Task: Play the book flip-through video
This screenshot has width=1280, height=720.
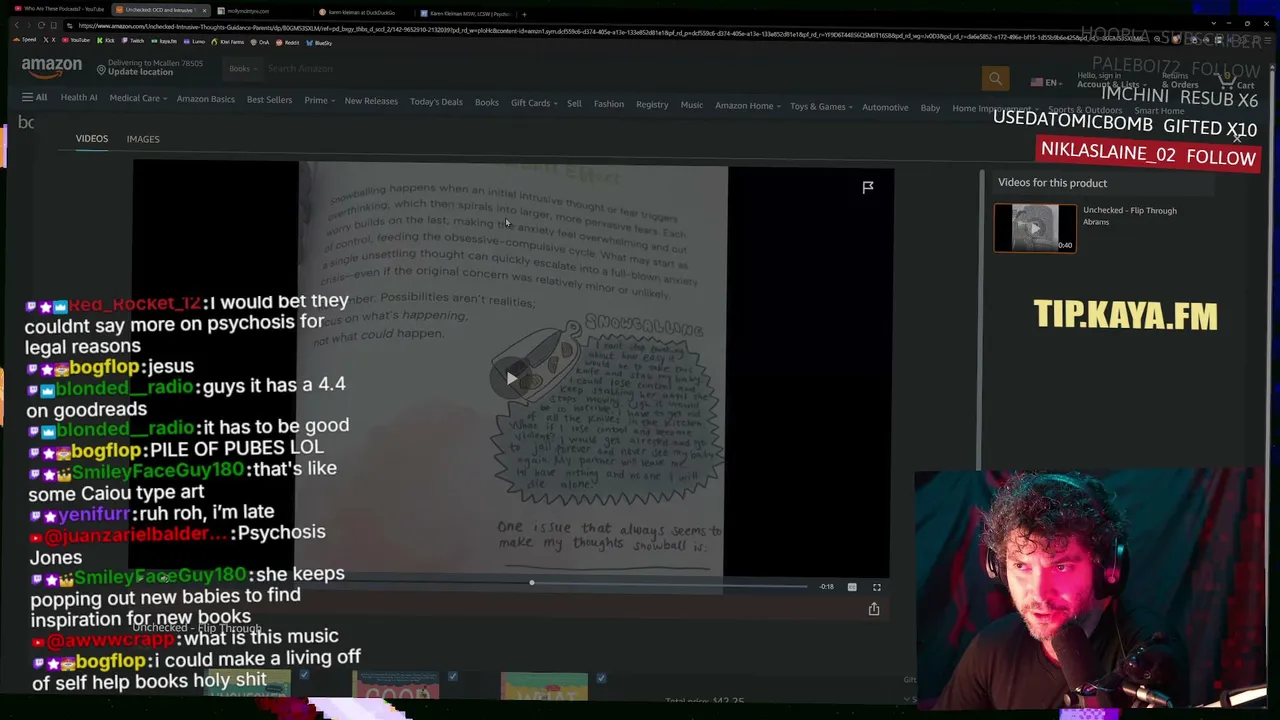Action: (511, 378)
